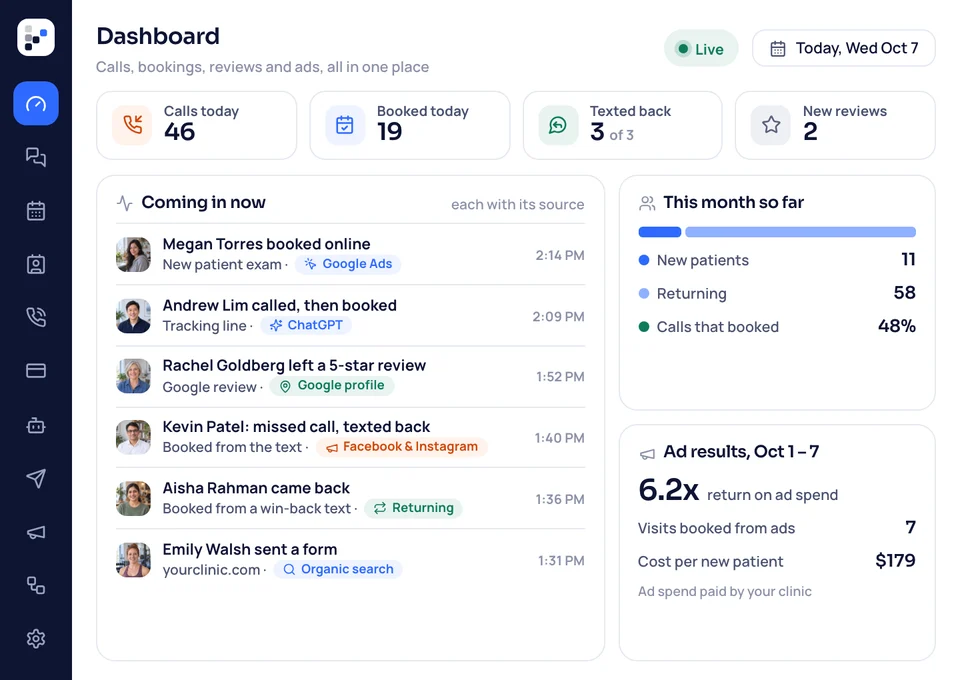
Task: Click the Returning light blue legend dot
Action: [x=643, y=293]
